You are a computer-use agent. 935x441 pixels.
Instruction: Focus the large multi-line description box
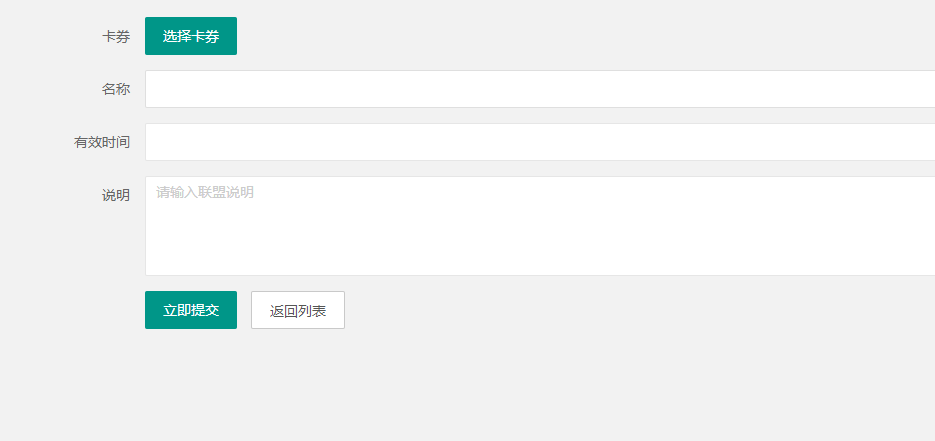click(x=540, y=226)
